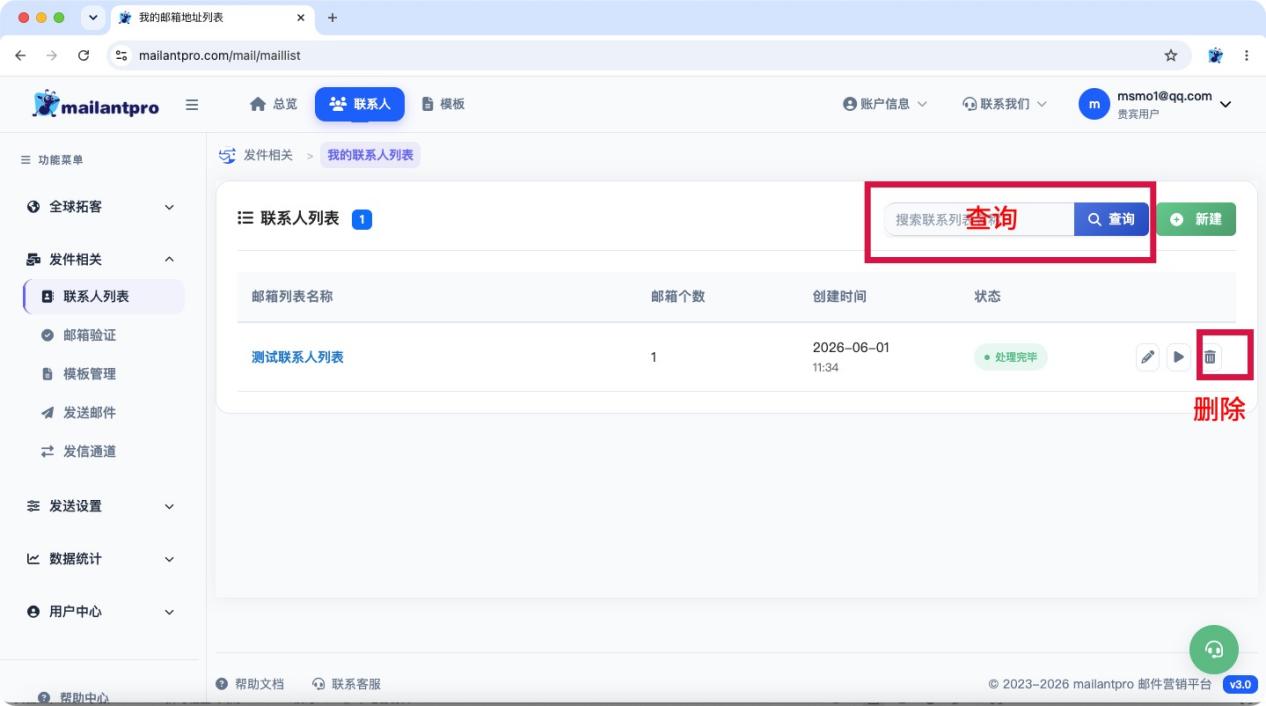
Task: Click the play icon in the list row
Action: (x=1179, y=357)
